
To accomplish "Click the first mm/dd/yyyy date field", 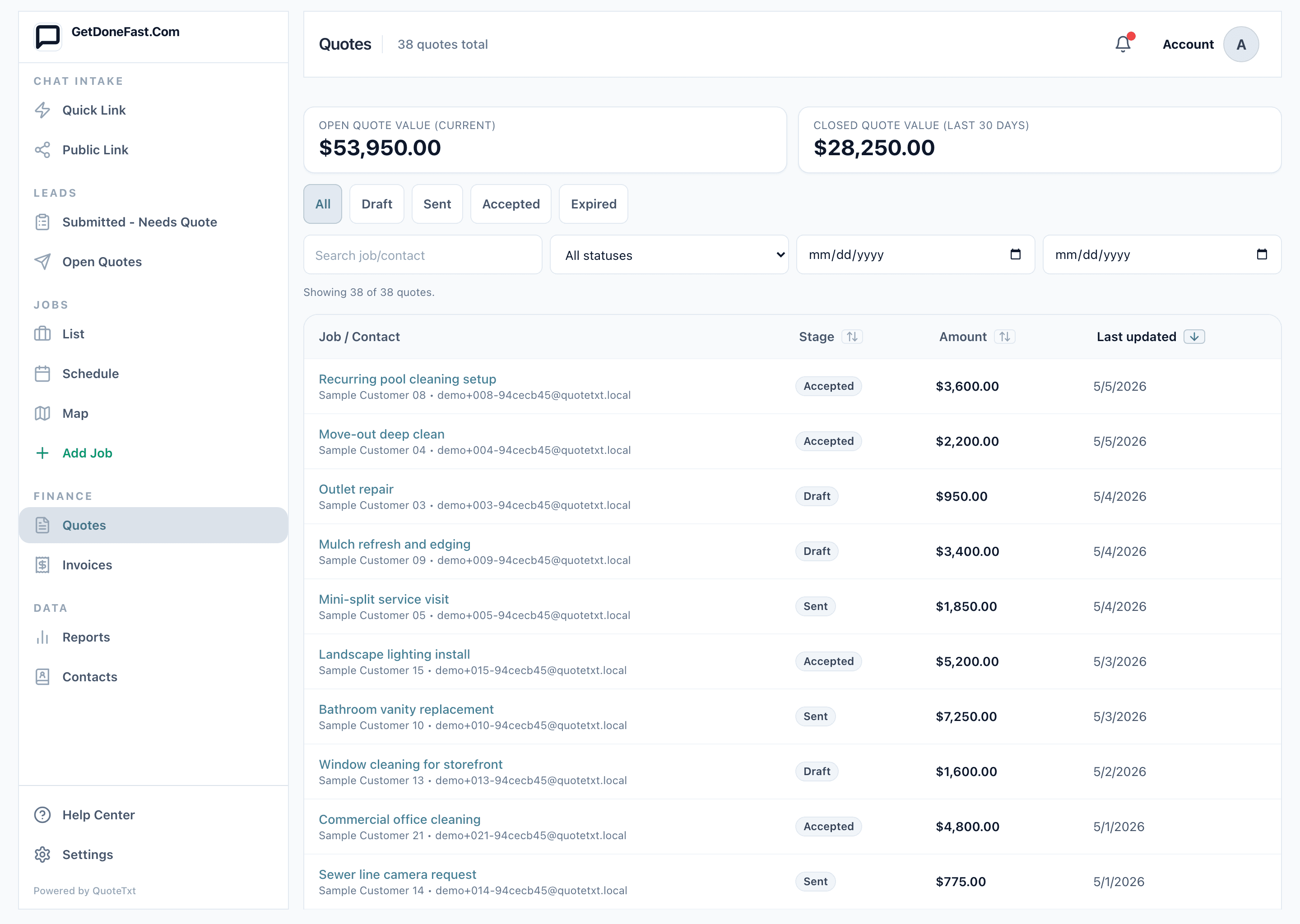I will (x=915, y=255).
